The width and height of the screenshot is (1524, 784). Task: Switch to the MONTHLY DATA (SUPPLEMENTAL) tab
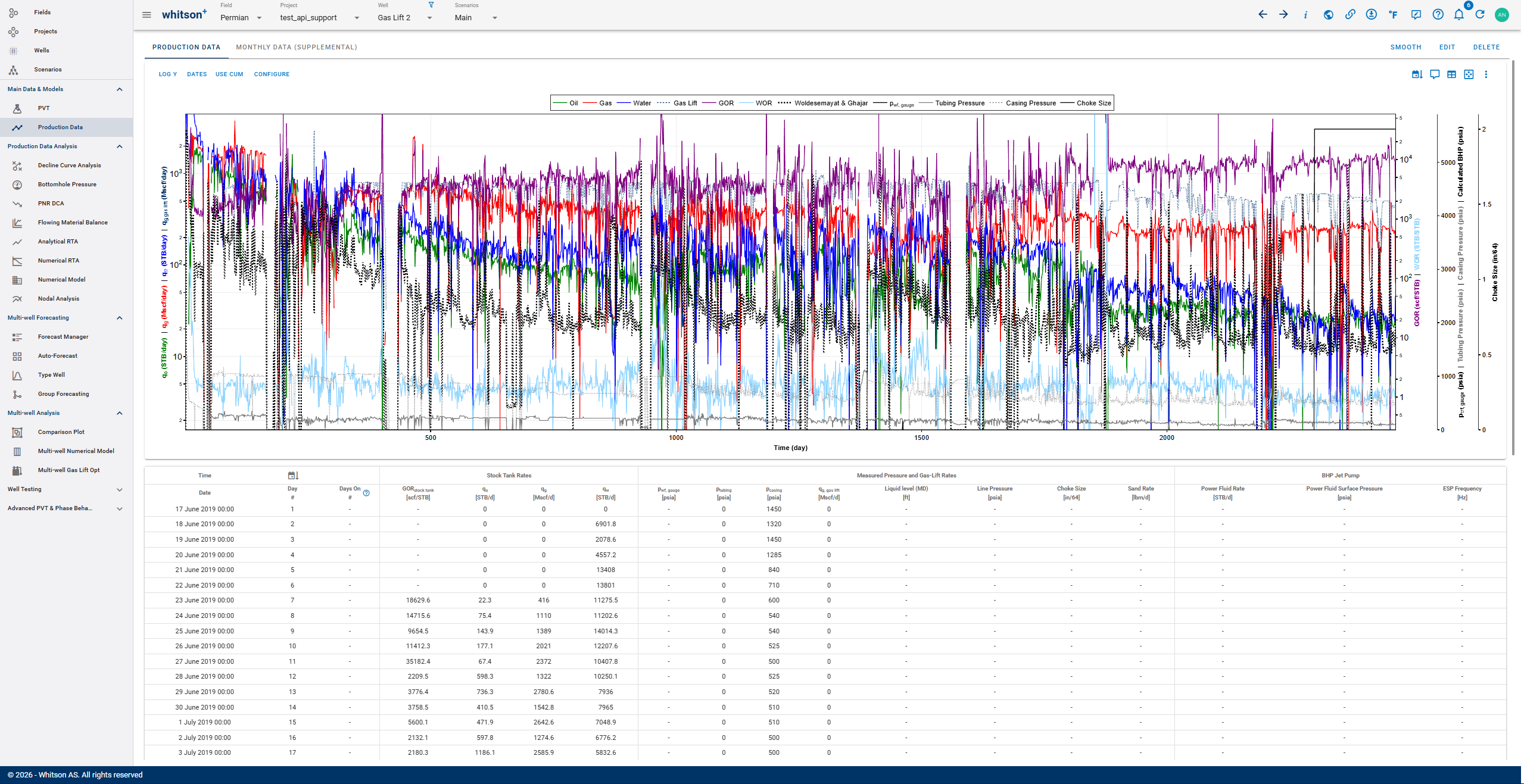point(296,46)
